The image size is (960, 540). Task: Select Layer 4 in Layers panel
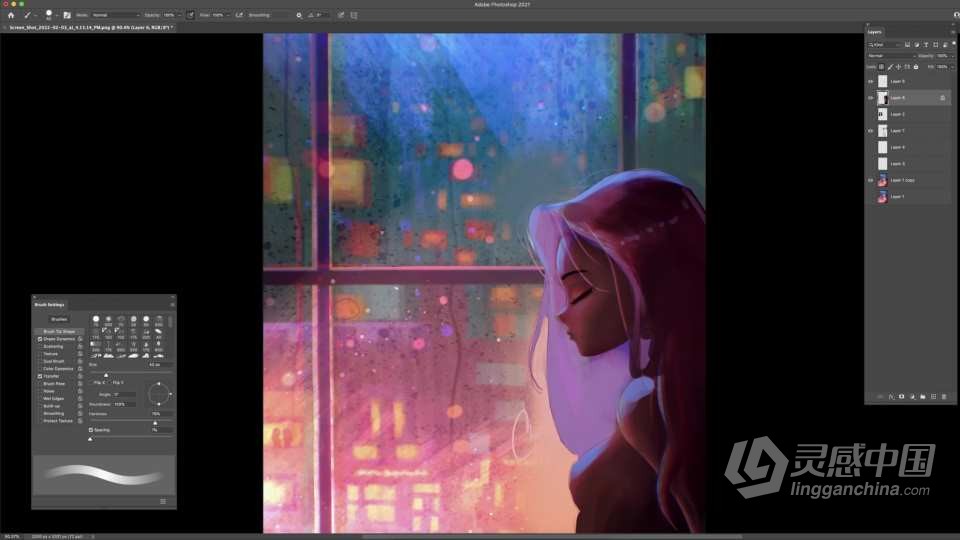point(908,148)
